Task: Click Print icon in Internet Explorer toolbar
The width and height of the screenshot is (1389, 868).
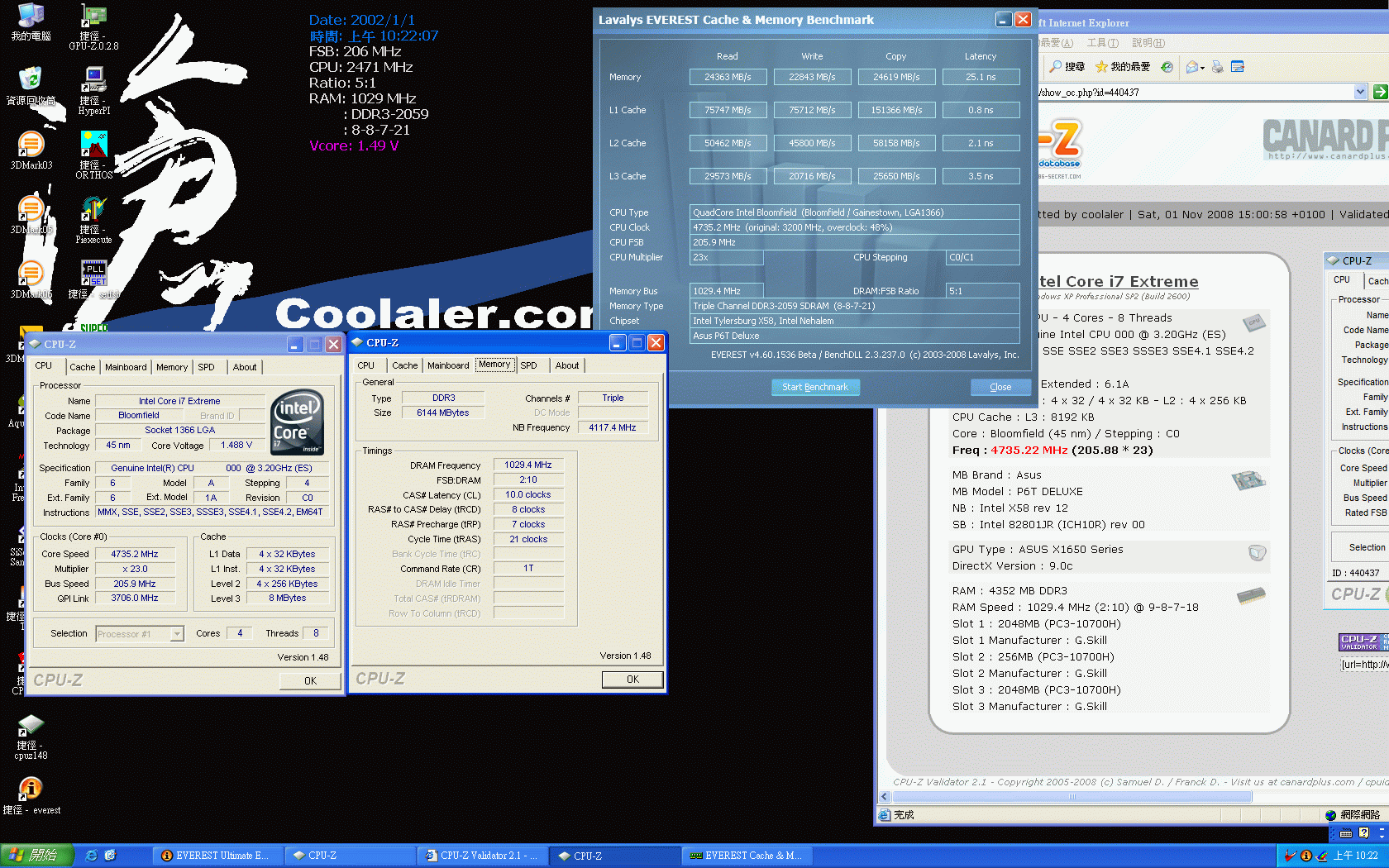Action: pyautogui.click(x=1217, y=67)
